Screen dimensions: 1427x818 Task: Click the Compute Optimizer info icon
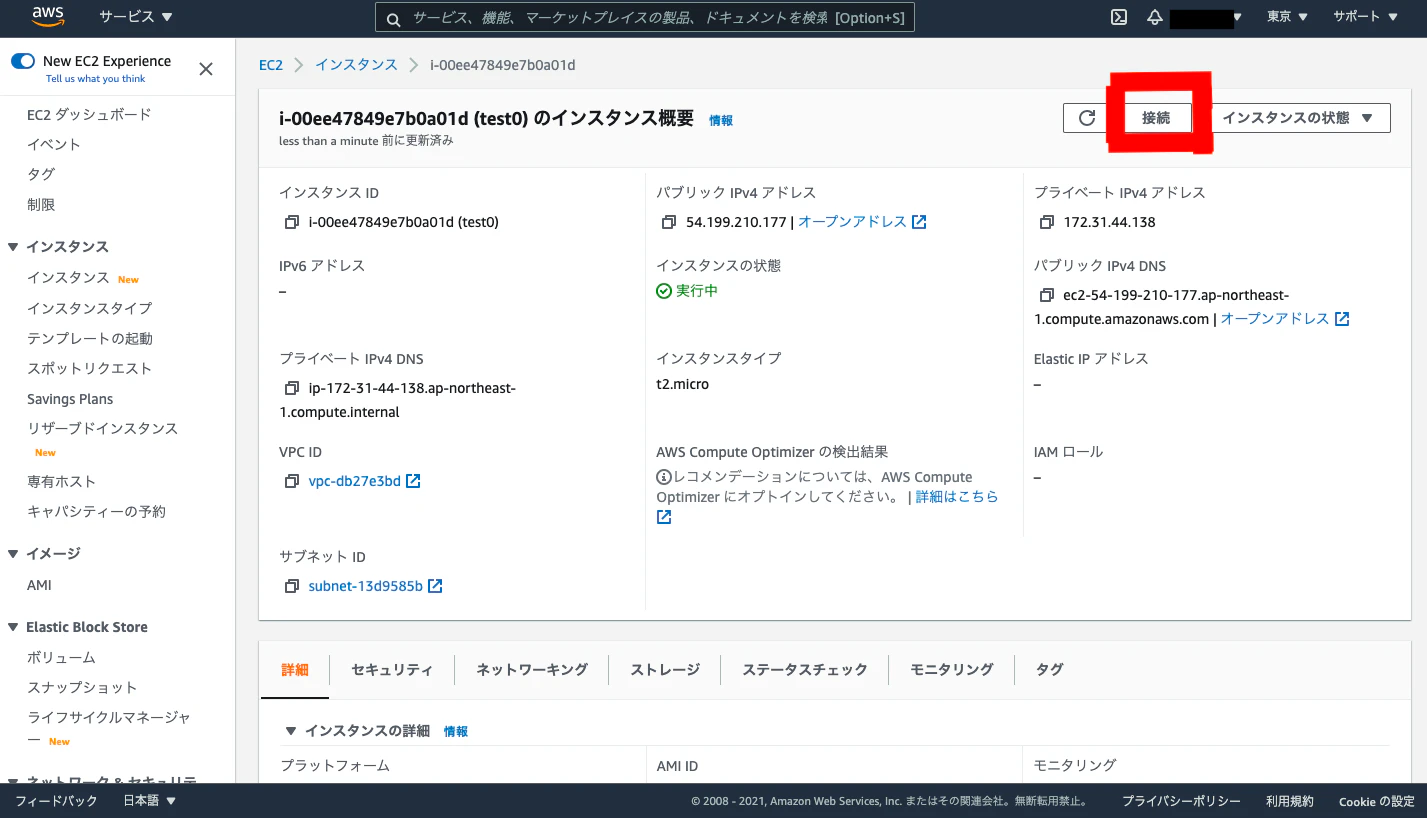(x=664, y=477)
